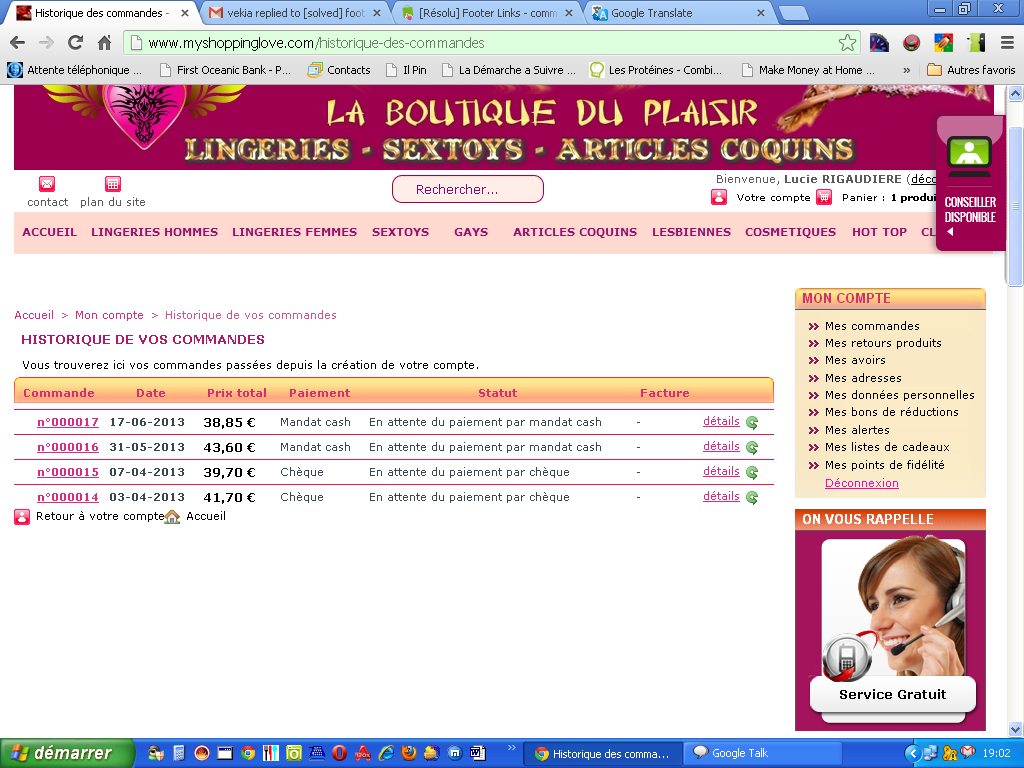Go to ACCUEIL in the navigation bar

50,232
